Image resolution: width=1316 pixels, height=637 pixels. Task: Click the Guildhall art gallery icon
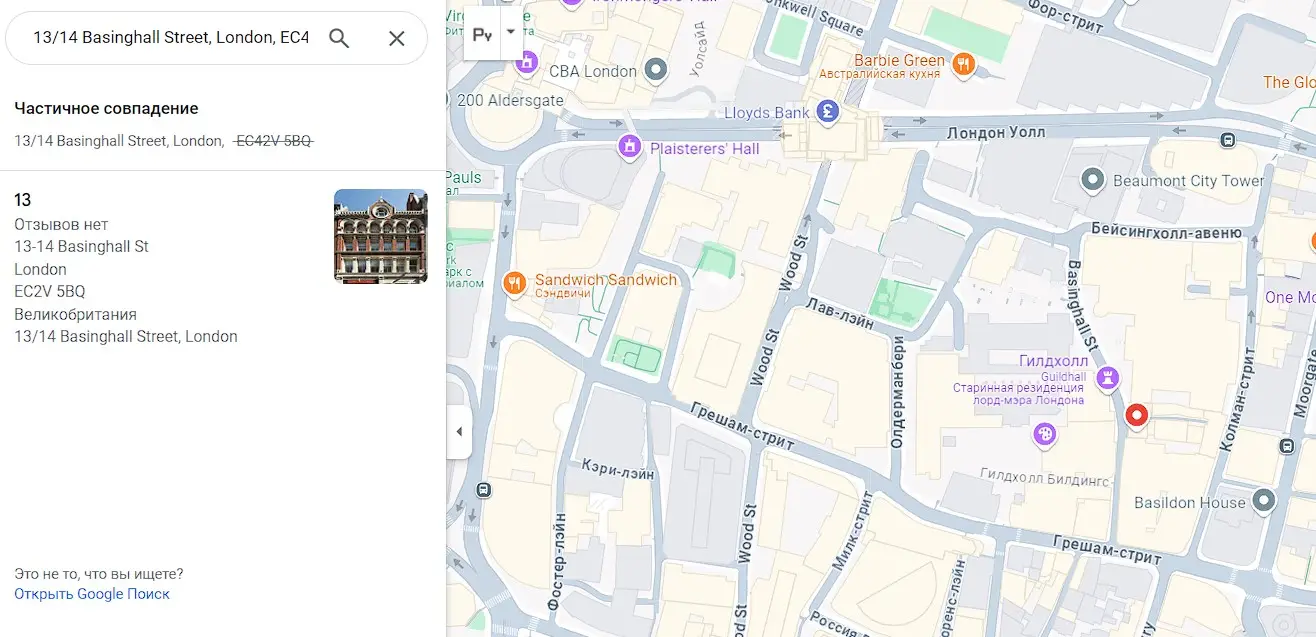coord(1044,434)
